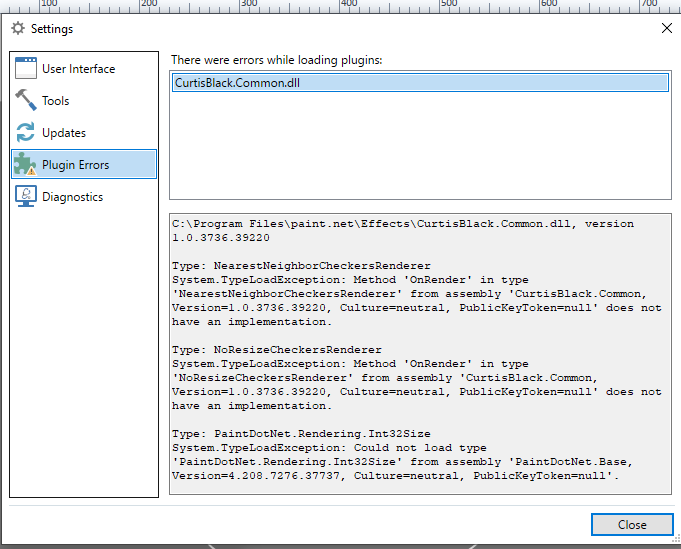
Task: Click the resize grip at dialog corner
Action: tap(676, 539)
